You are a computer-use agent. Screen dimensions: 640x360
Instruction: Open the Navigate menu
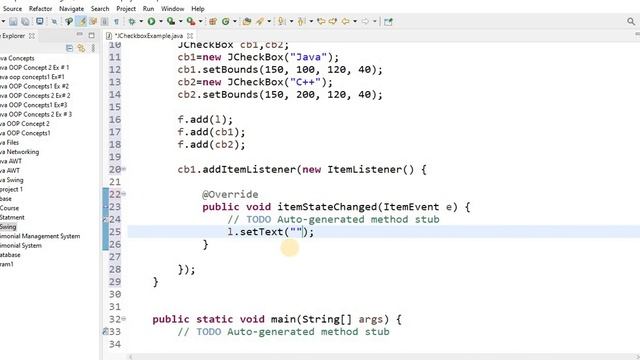71,9
